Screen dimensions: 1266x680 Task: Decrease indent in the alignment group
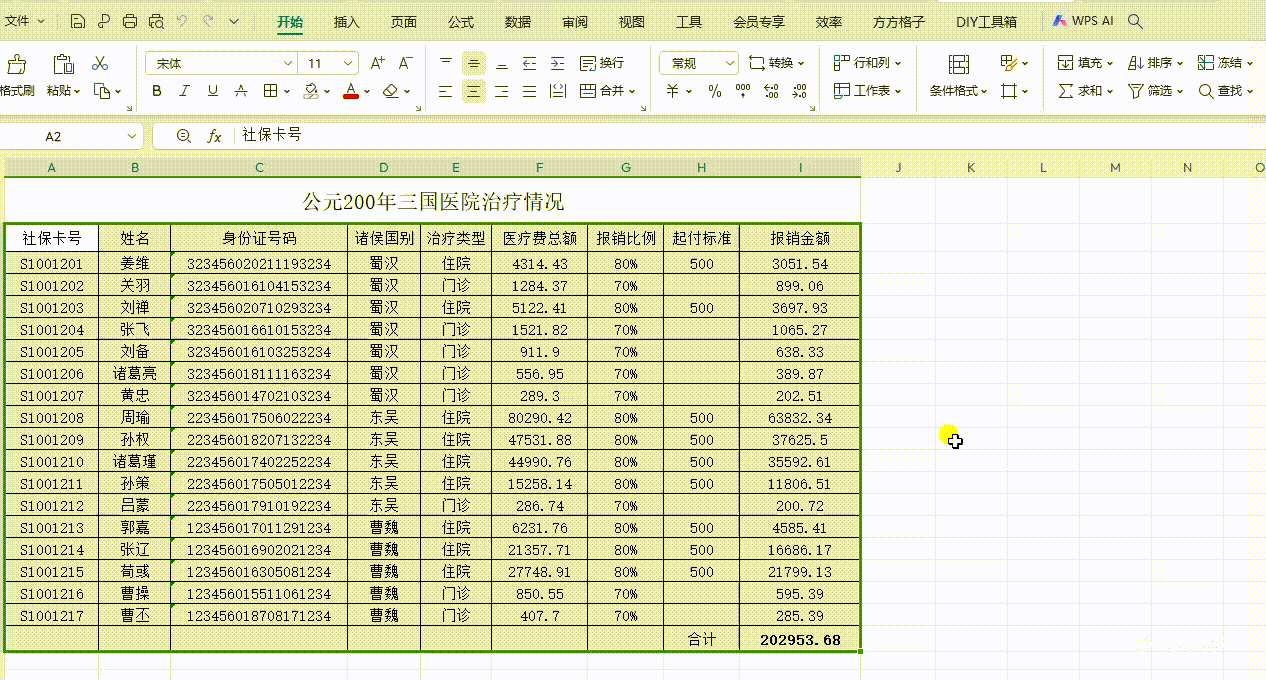click(530, 63)
